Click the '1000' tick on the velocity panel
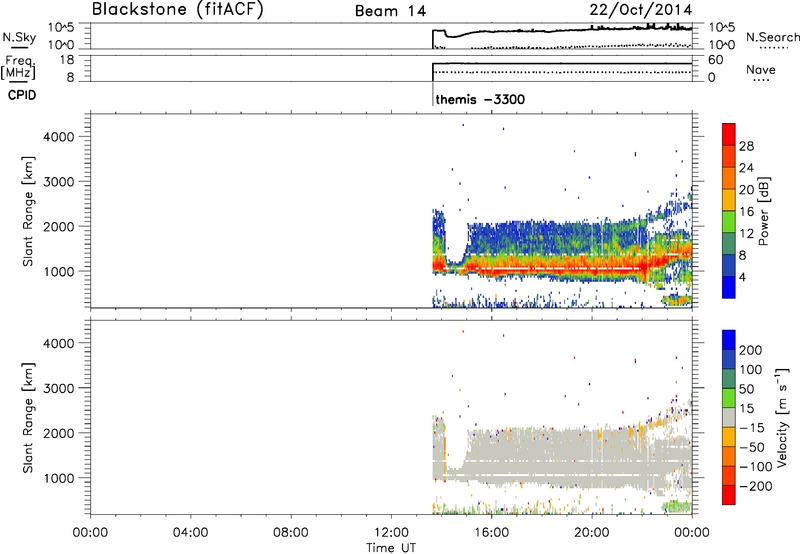Image resolution: width=800 pixels, height=554 pixels. click(58, 478)
